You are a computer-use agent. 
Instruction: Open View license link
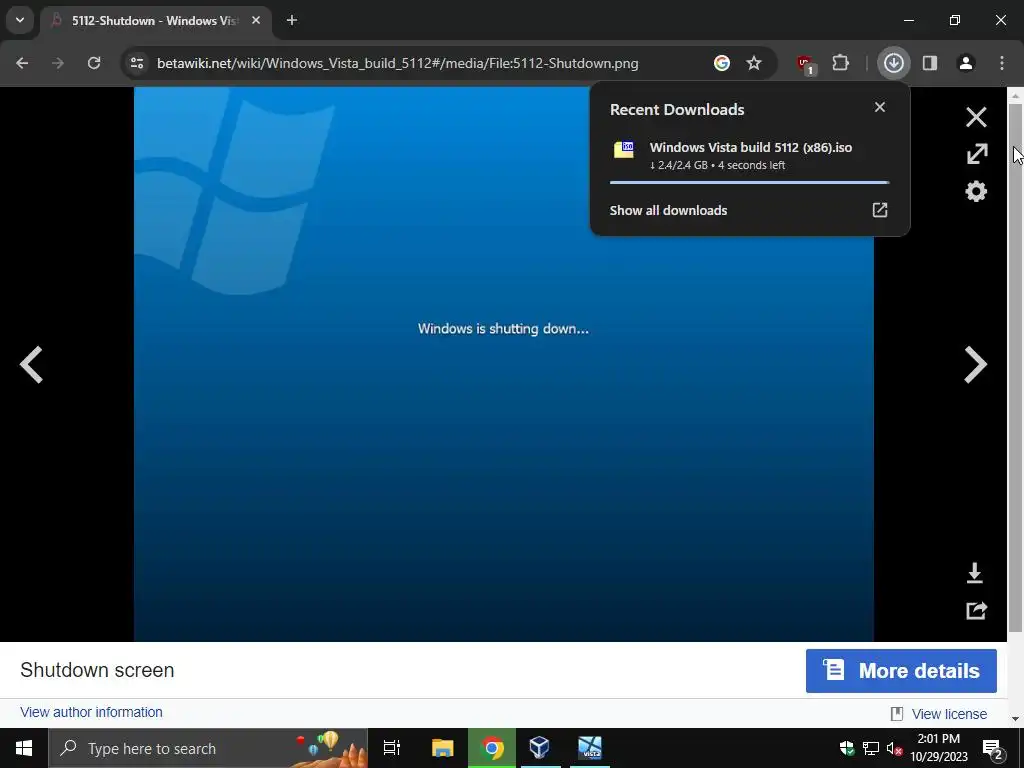pos(949,714)
